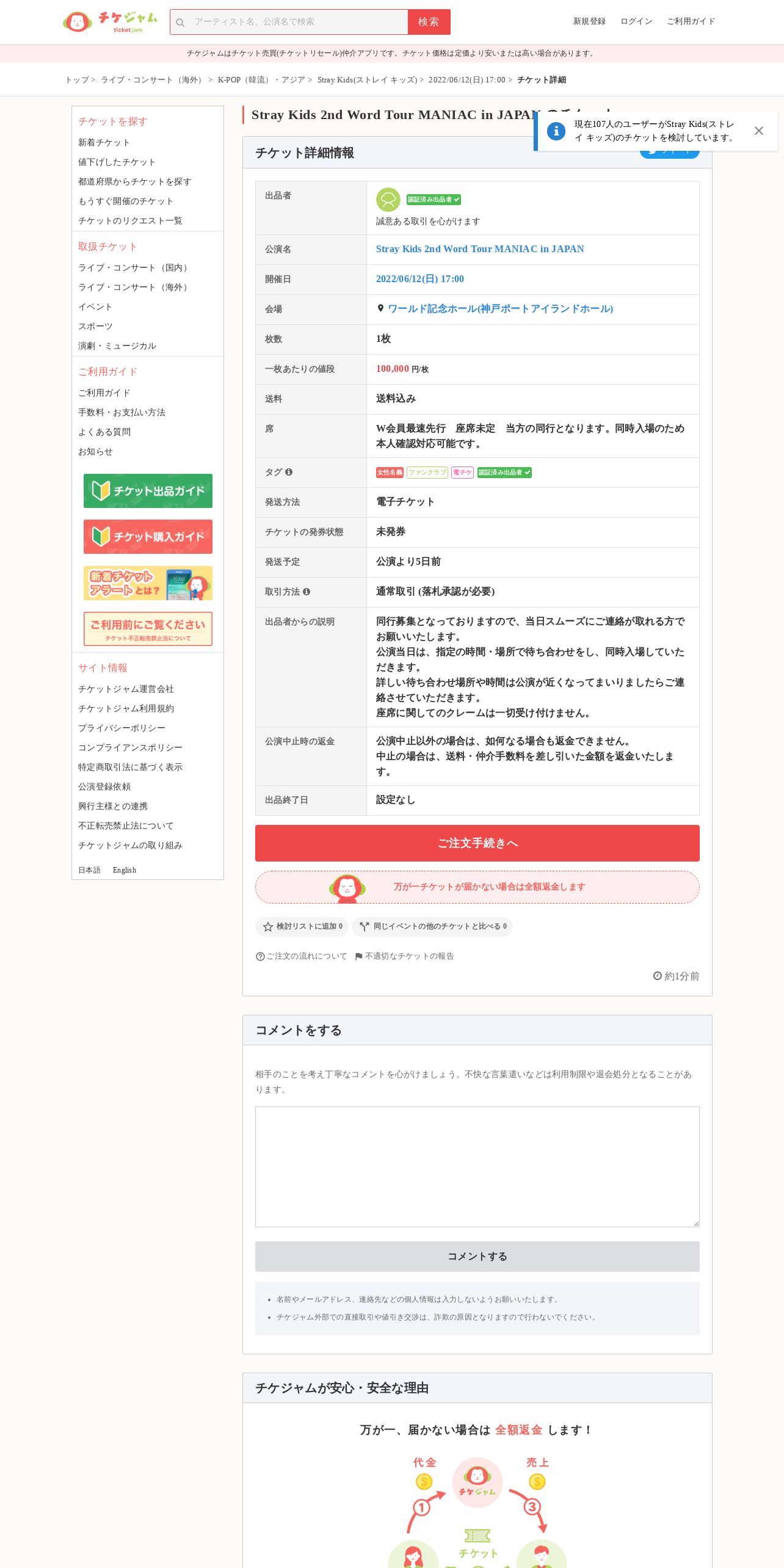This screenshot has width=784, height=1568.
Task: Open ご利用ガイド in the header
Action: tap(691, 21)
